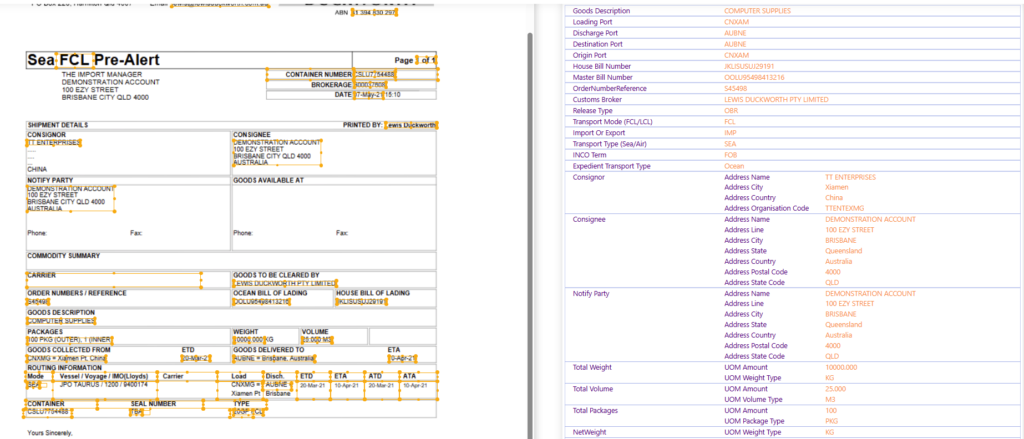
Task: Select the vessel text JPO TAURUS / 1200 / 9400174
Action: 104,385
